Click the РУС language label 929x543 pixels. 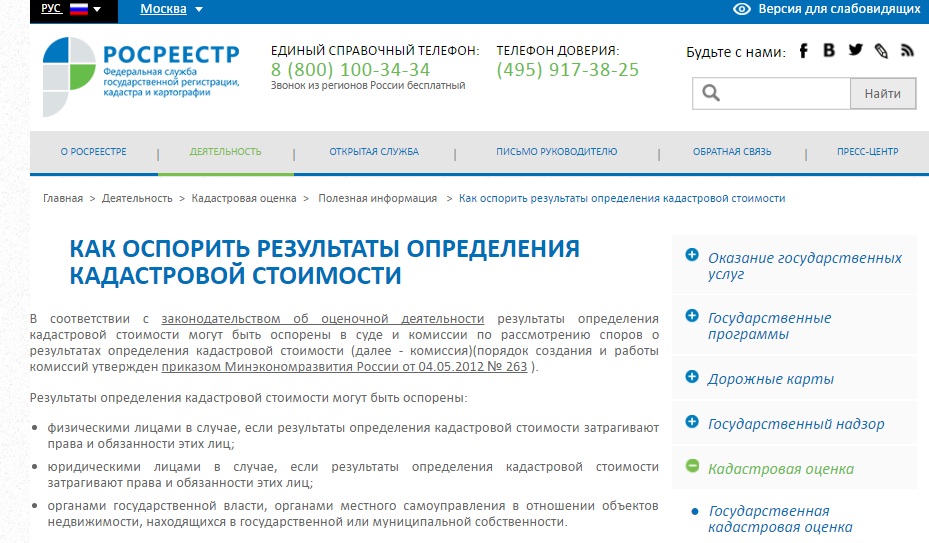[x=51, y=8]
